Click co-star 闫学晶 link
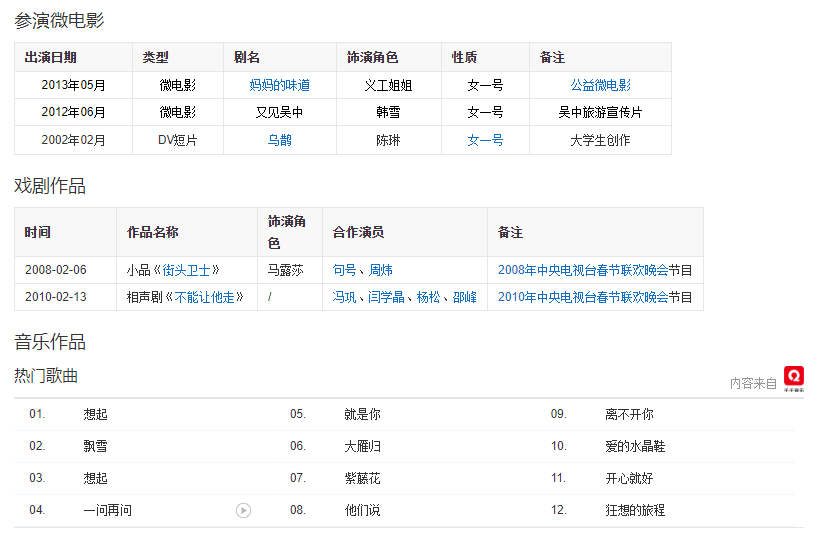The image size is (813, 544). tap(386, 297)
